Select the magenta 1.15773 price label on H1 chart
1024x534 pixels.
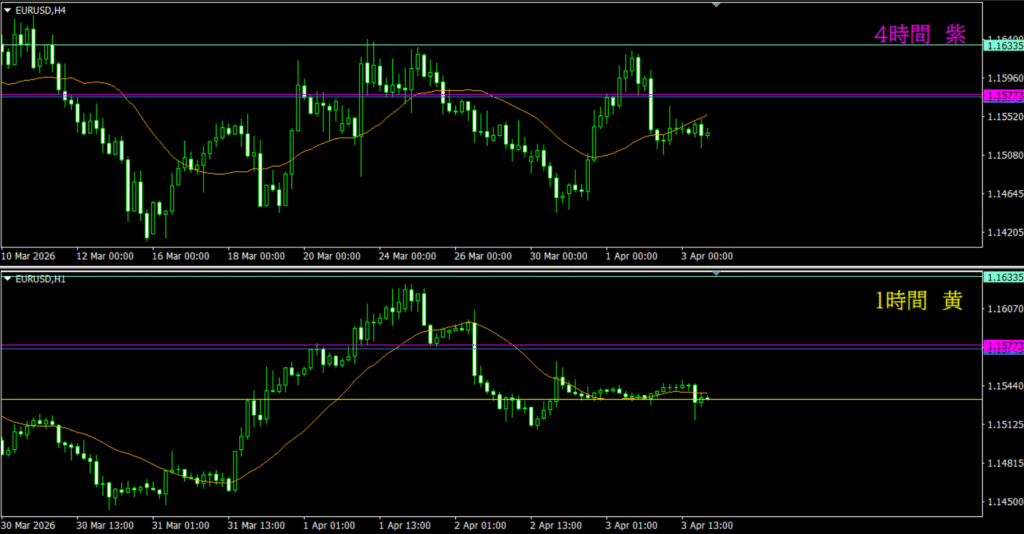[1003, 347]
